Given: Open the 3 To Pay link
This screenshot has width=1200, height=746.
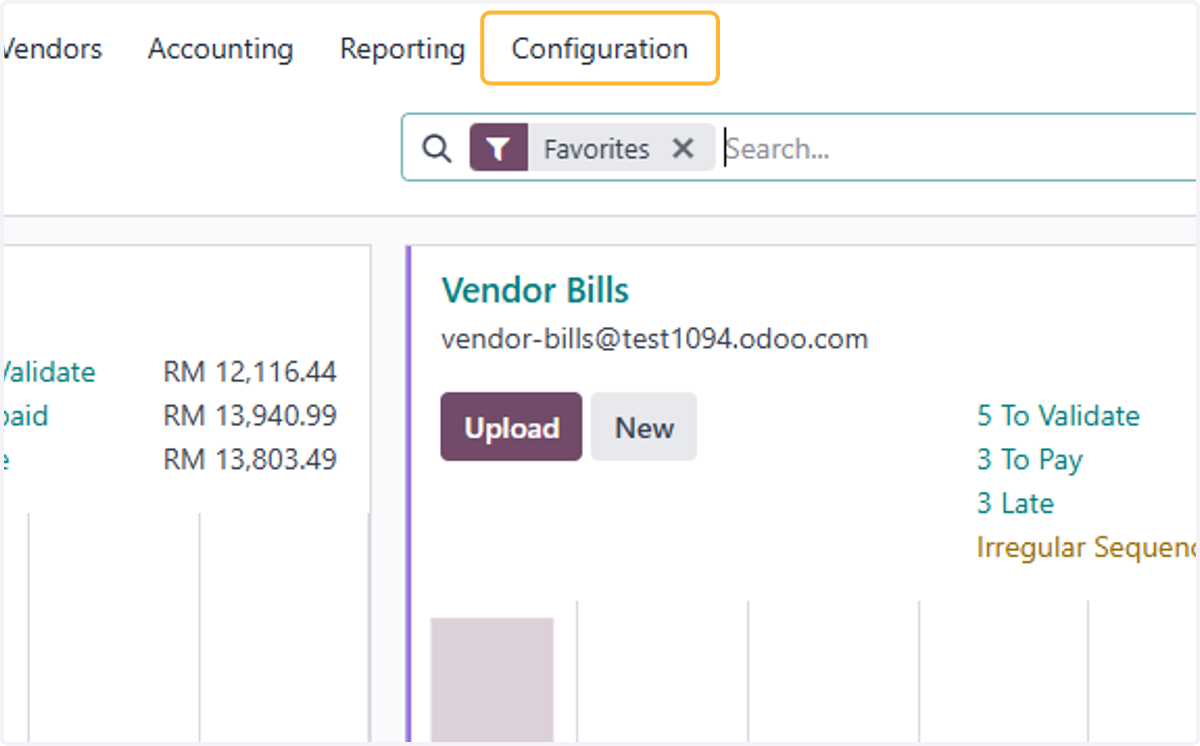Looking at the screenshot, I should [x=1030, y=460].
